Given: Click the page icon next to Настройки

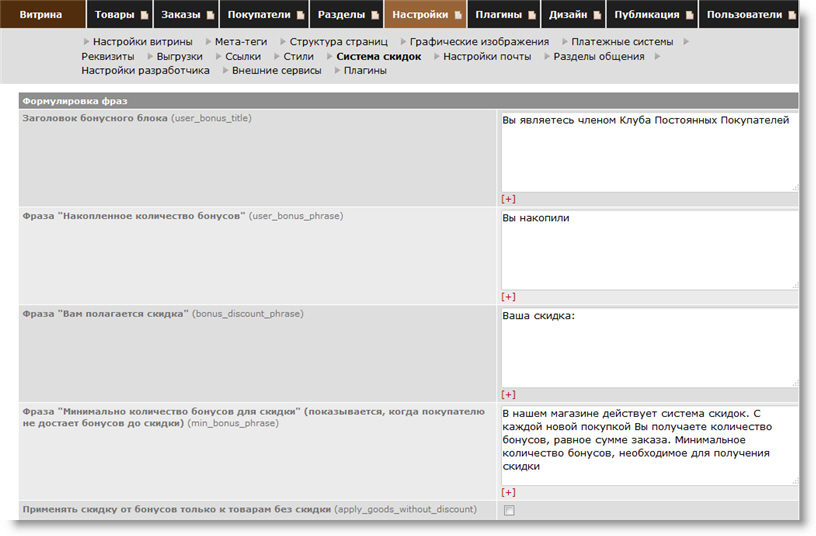Looking at the screenshot, I should [x=458, y=16].
